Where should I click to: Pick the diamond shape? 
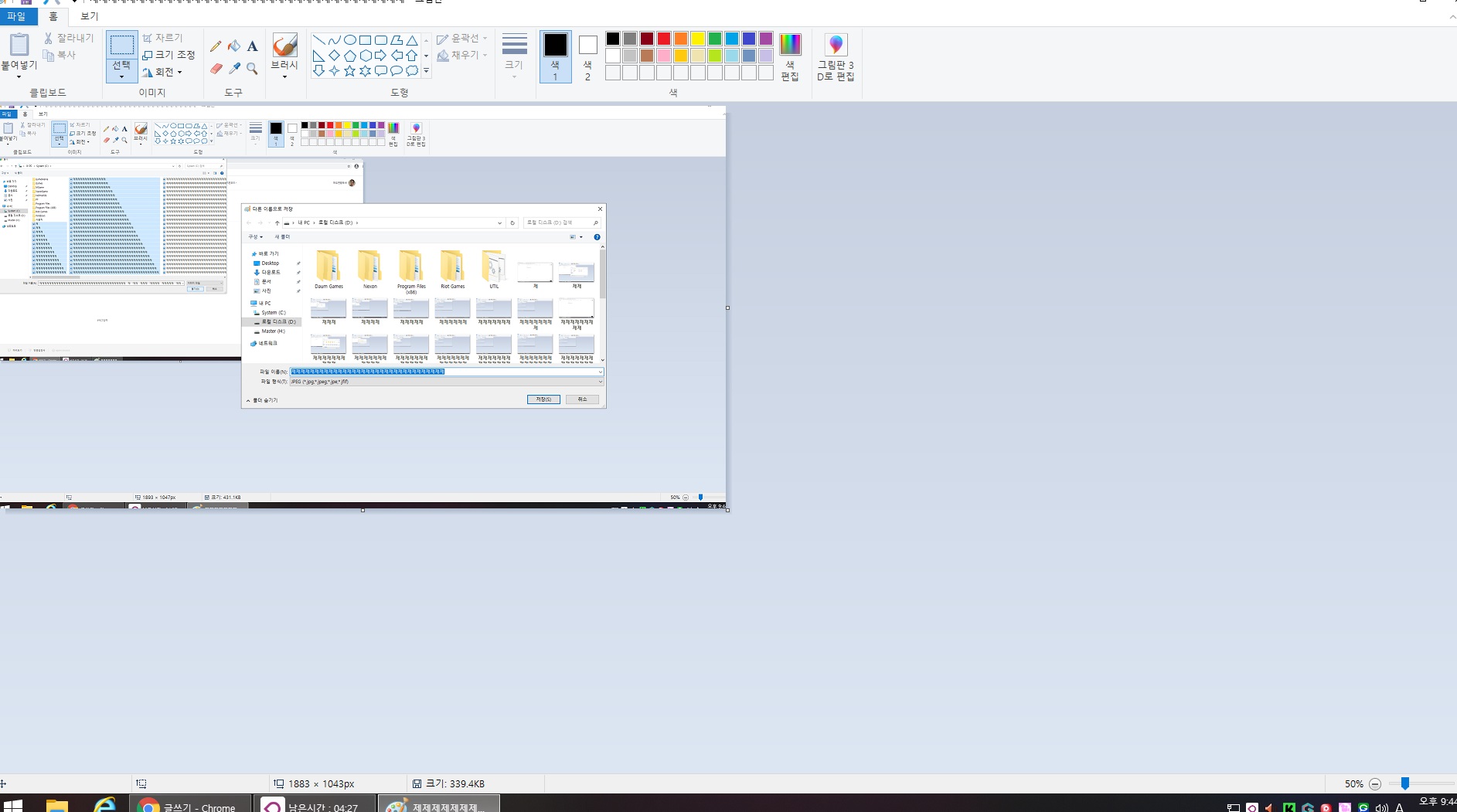pyautogui.click(x=334, y=56)
